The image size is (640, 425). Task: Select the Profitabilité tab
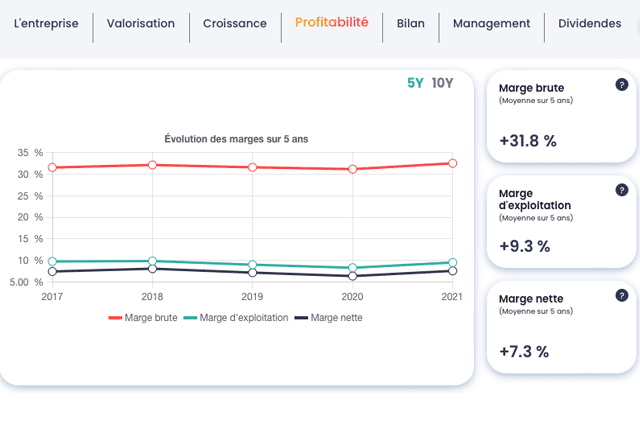(331, 22)
